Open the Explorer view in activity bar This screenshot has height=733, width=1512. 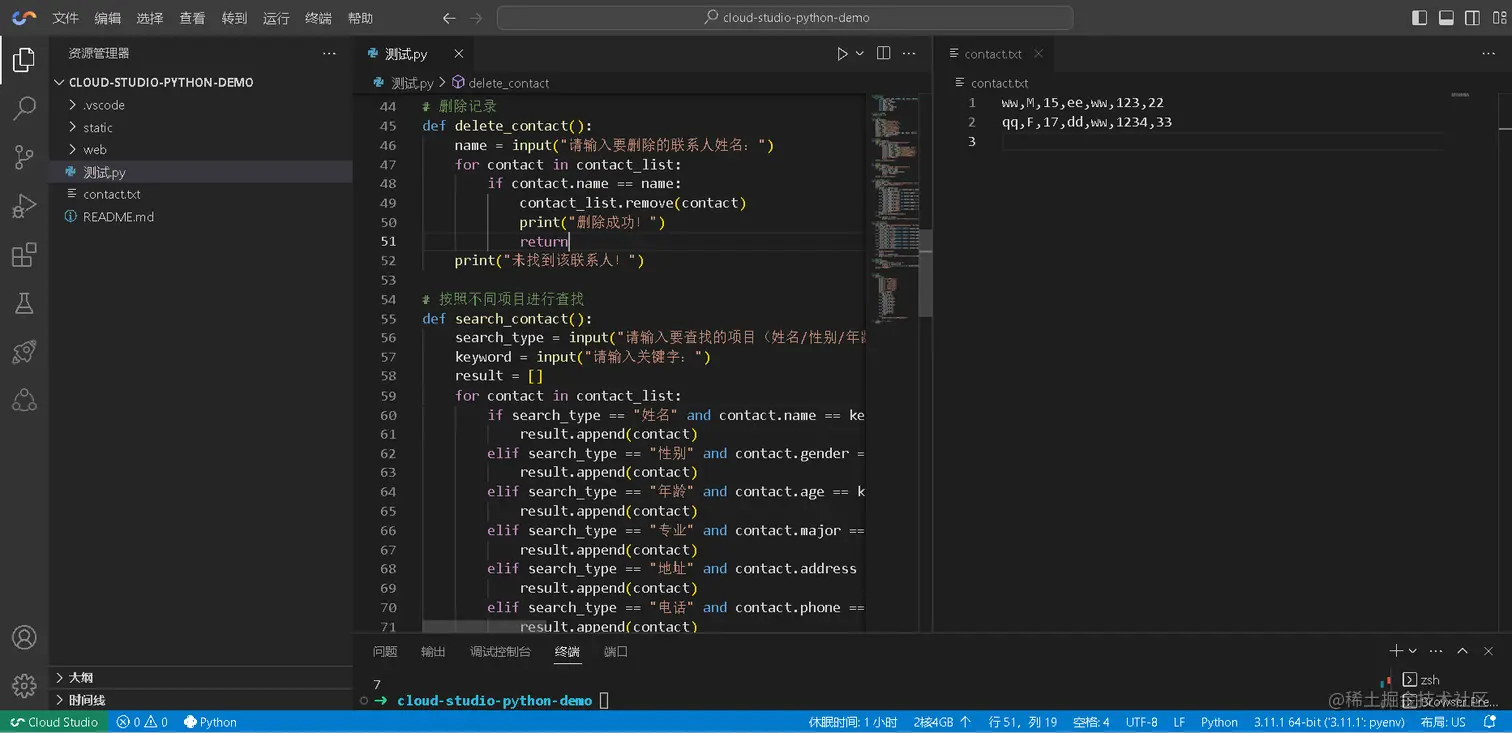[24, 61]
